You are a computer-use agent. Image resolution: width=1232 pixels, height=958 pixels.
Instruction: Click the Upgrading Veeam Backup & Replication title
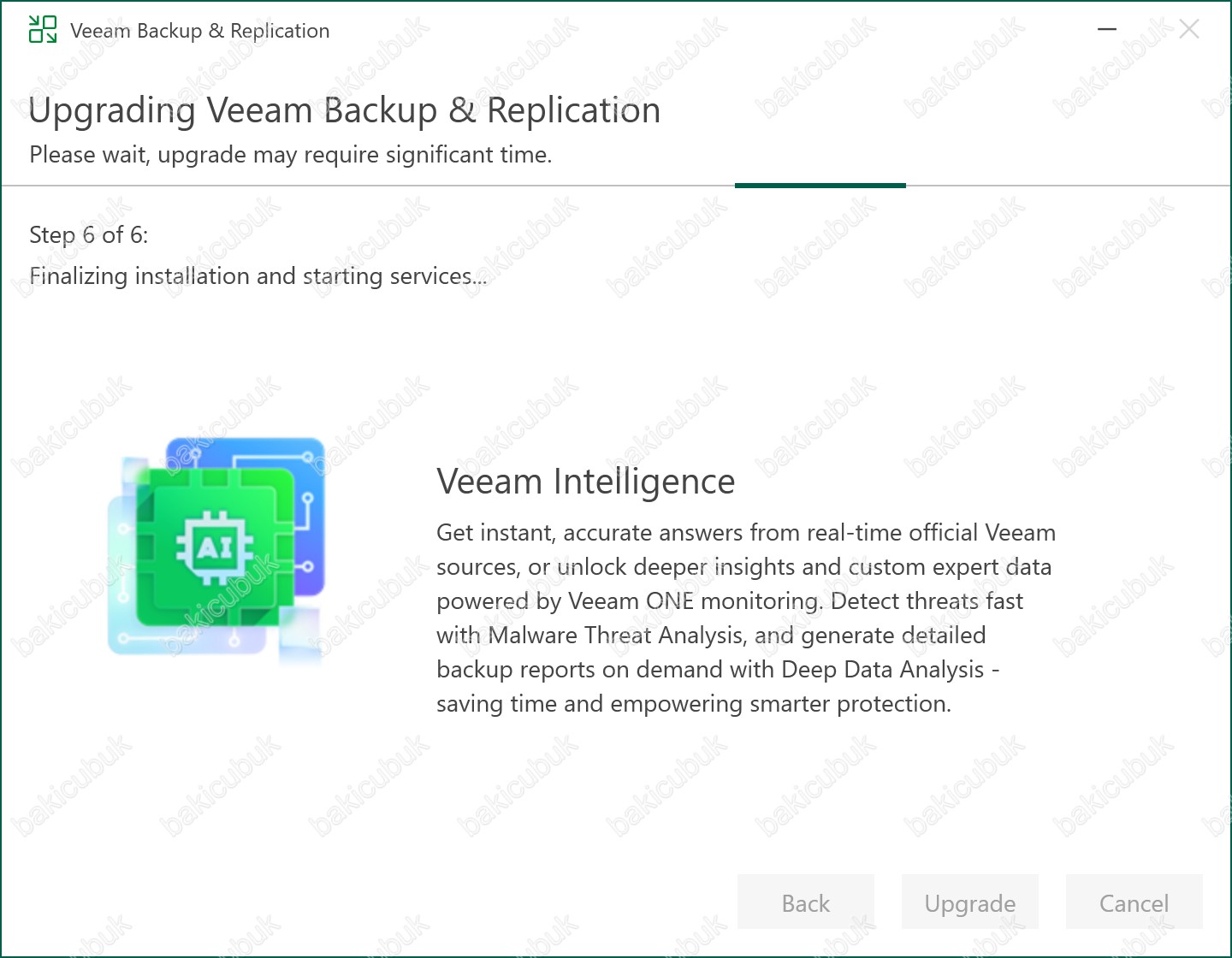tap(345, 110)
